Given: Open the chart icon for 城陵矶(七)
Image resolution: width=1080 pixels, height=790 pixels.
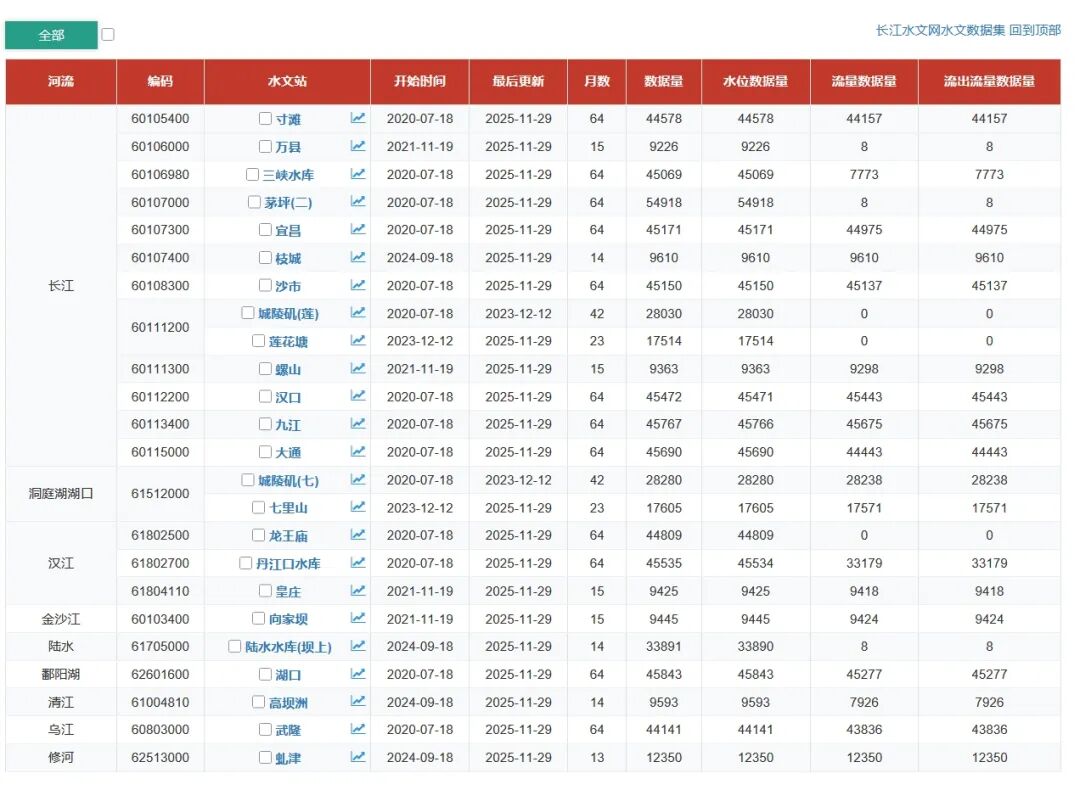Looking at the screenshot, I should (x=357, y=479).
